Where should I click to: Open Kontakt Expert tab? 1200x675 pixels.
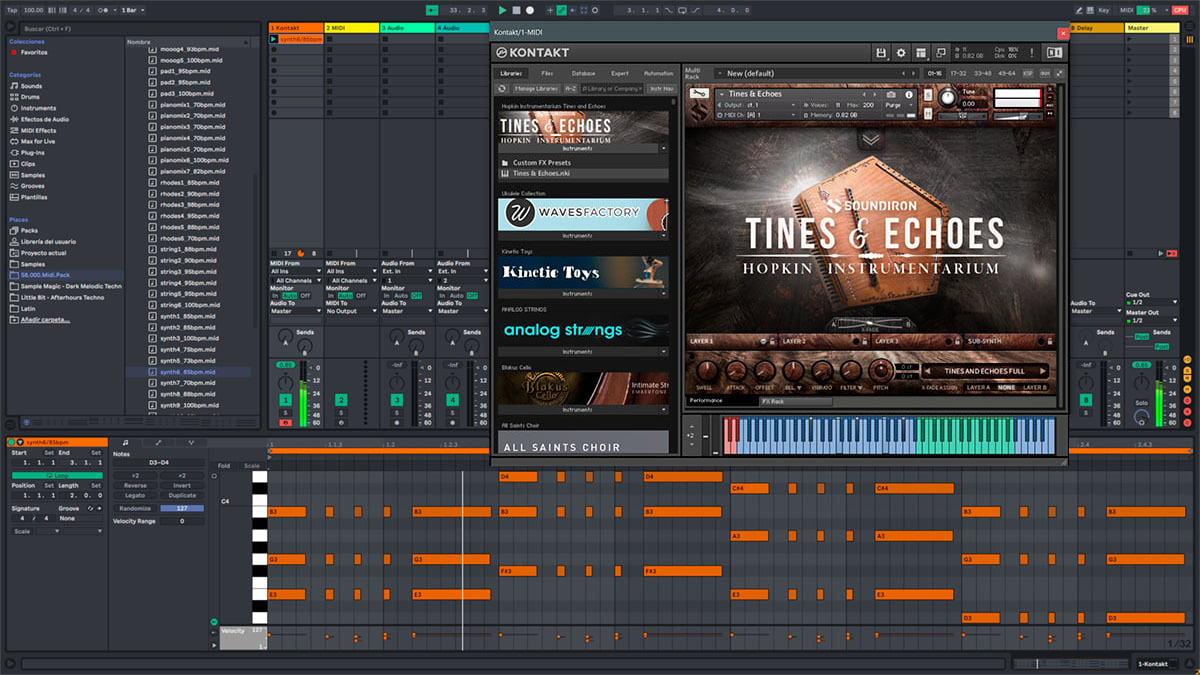(620, 73)
